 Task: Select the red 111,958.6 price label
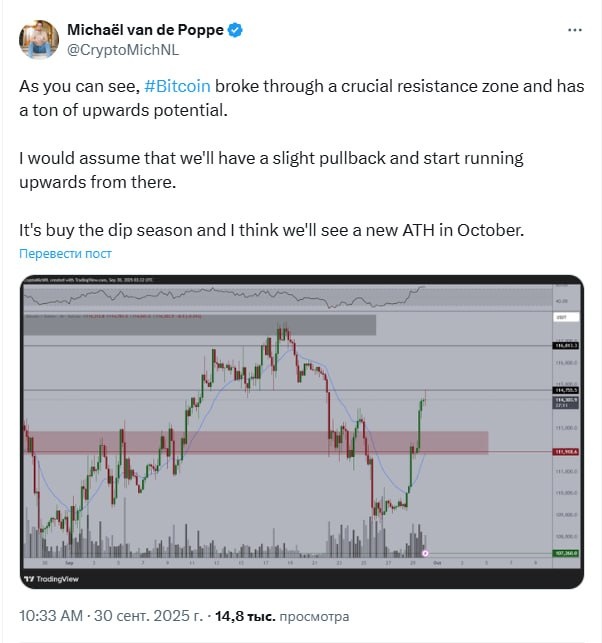click(x=566, y=452)
